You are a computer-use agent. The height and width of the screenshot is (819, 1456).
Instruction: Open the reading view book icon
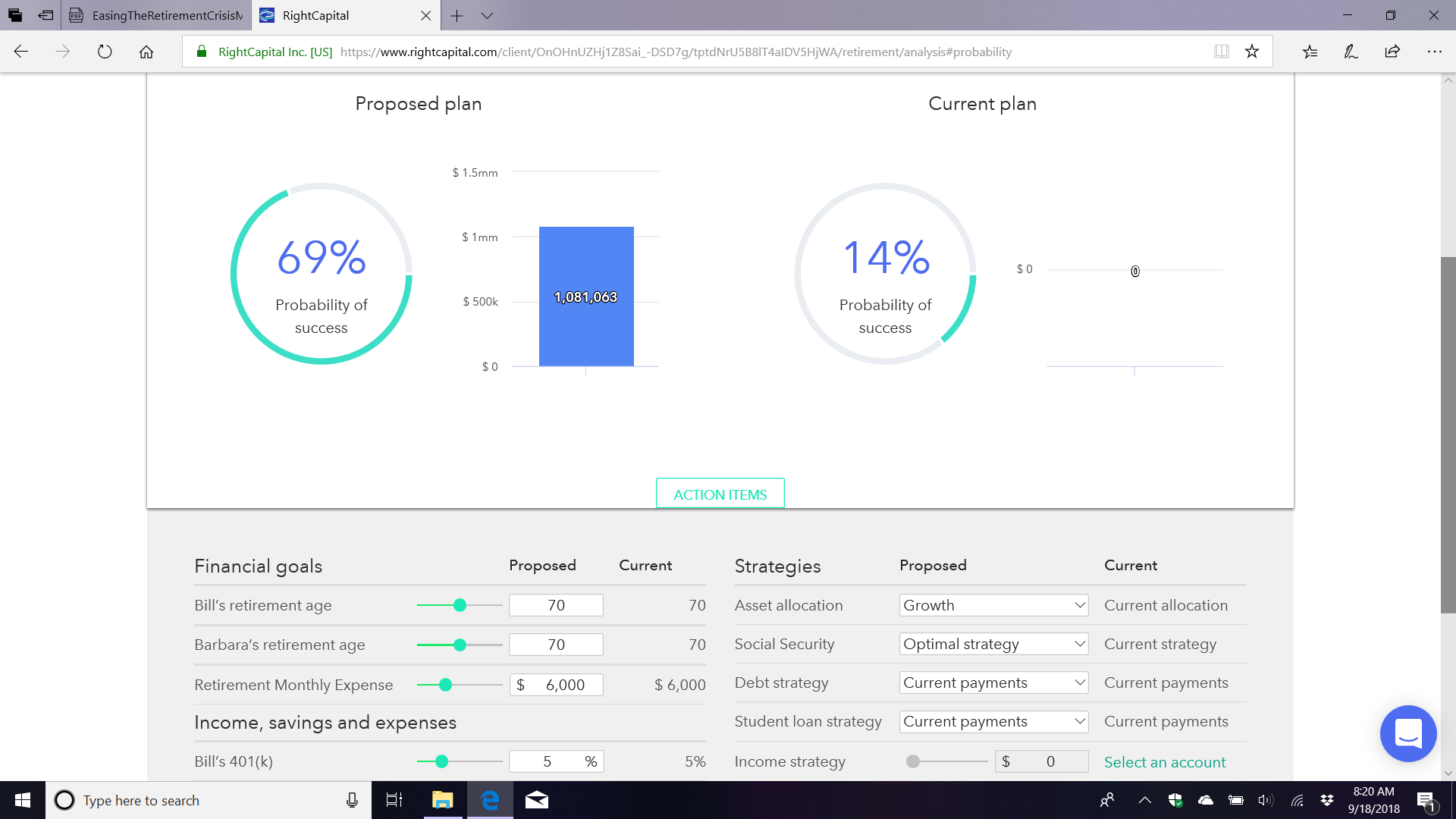tap(1221, 52)
